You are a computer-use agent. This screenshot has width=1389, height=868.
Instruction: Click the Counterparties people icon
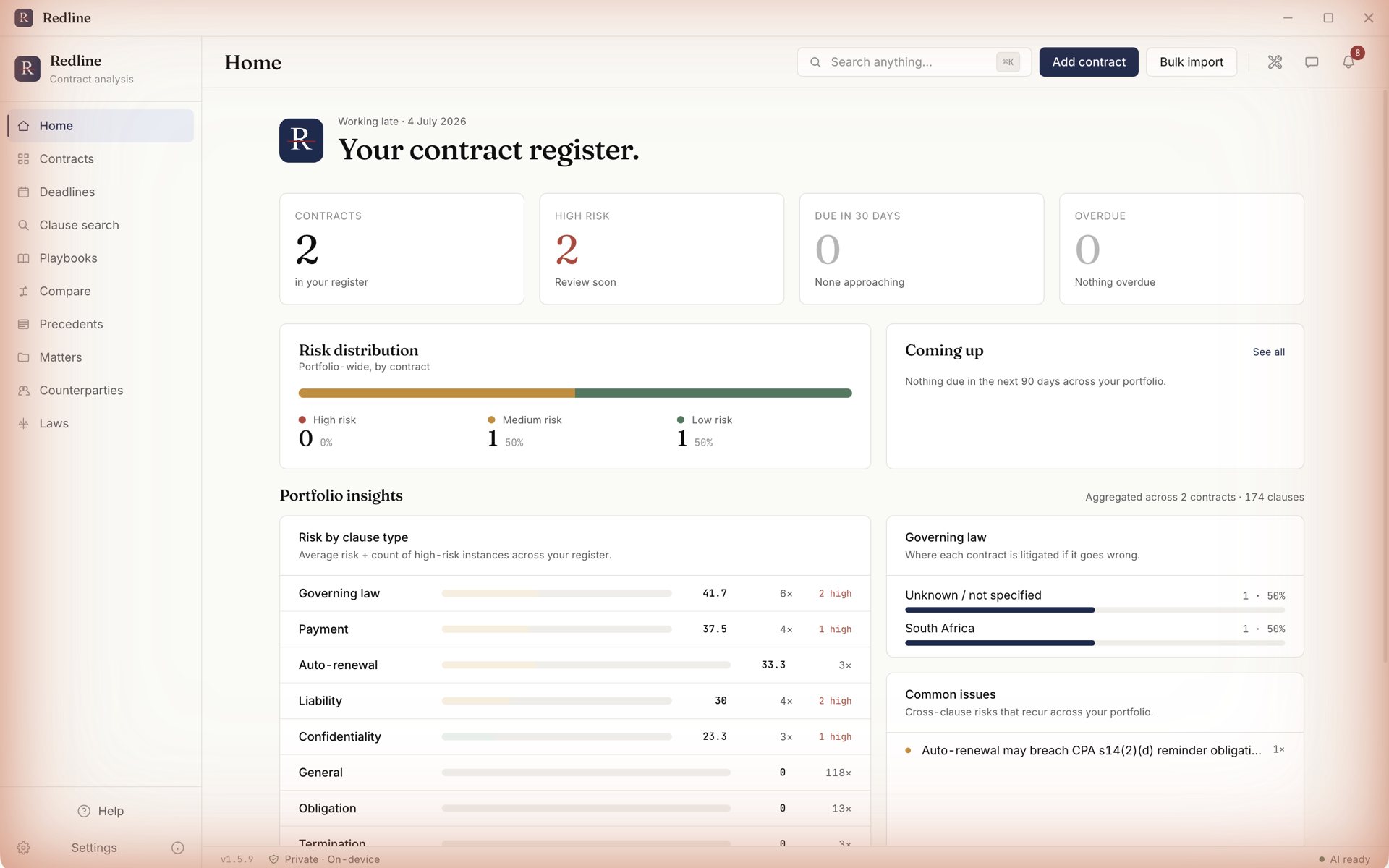24,391
